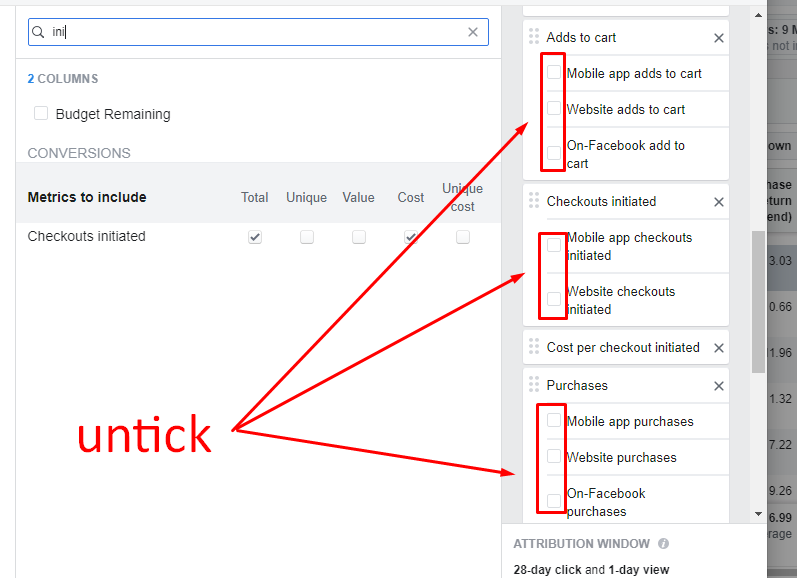Click the Adds to cart column title
The width and height of the screenshot is (797, 578).
pos(581,38)
